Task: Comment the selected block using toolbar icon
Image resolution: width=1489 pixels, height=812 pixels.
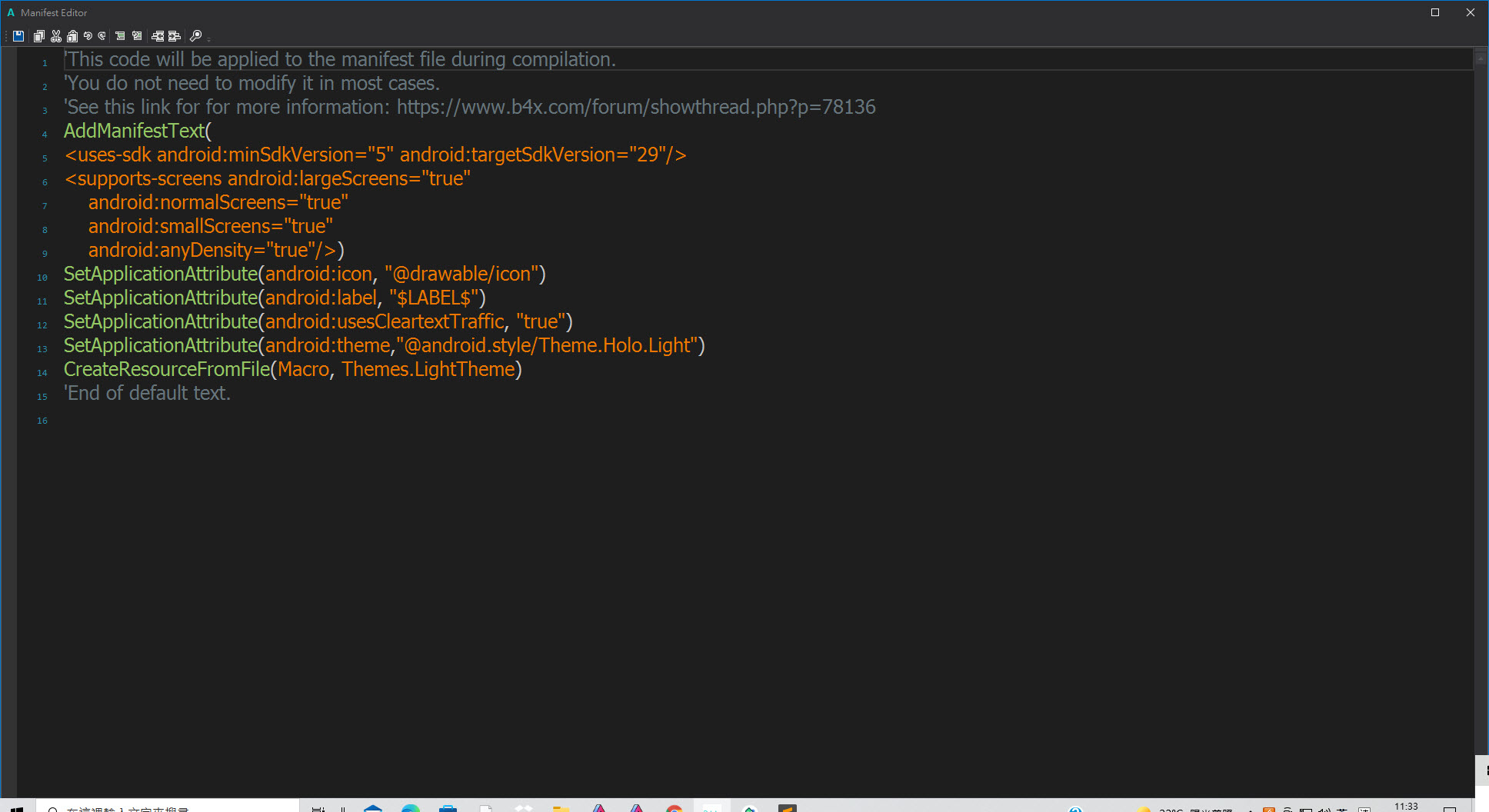Action: [x=120, y=35]
